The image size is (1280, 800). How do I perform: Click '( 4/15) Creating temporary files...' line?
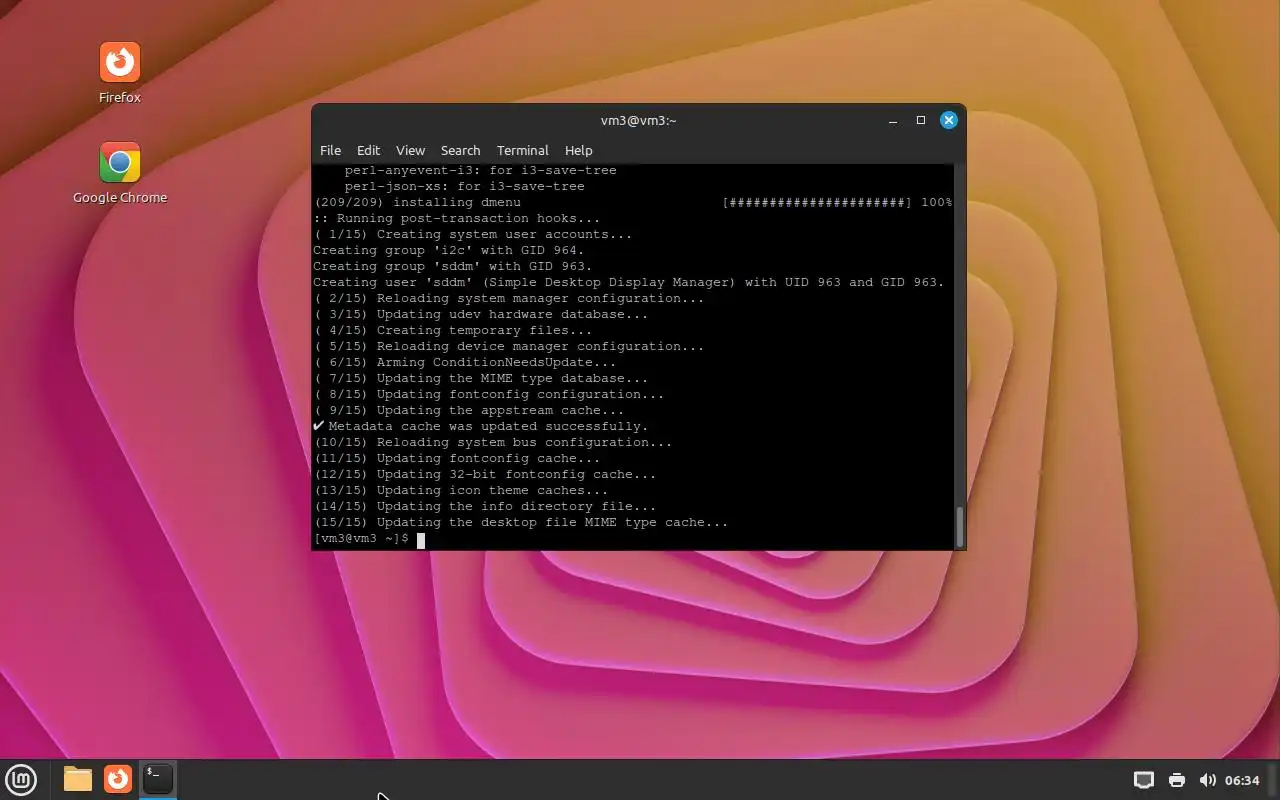(x=453, y=331)
